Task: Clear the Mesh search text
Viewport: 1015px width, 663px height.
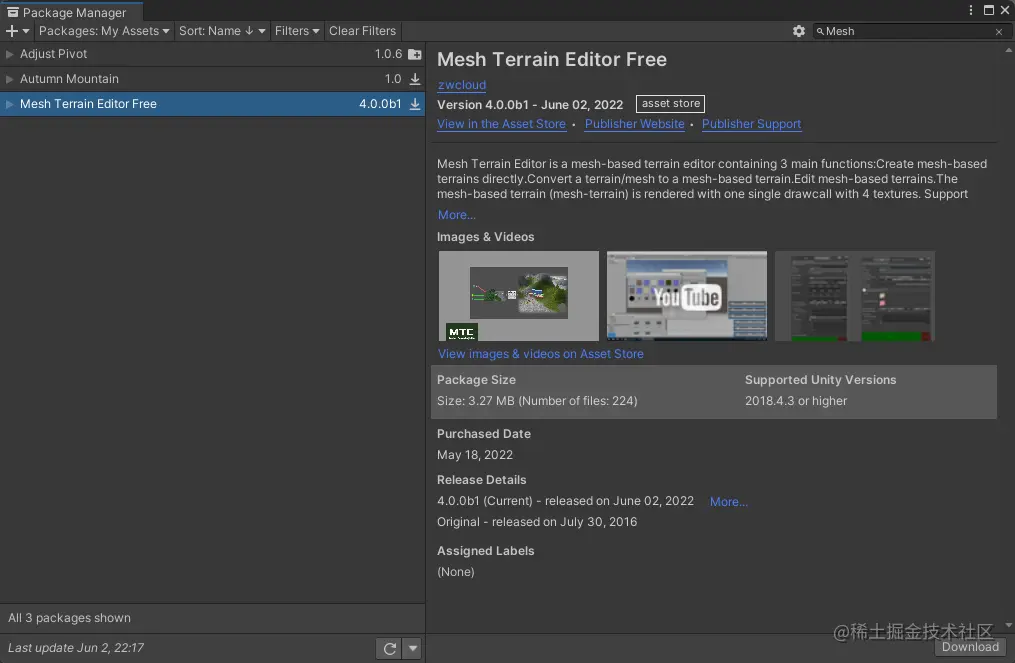Action: click(999, 32)
